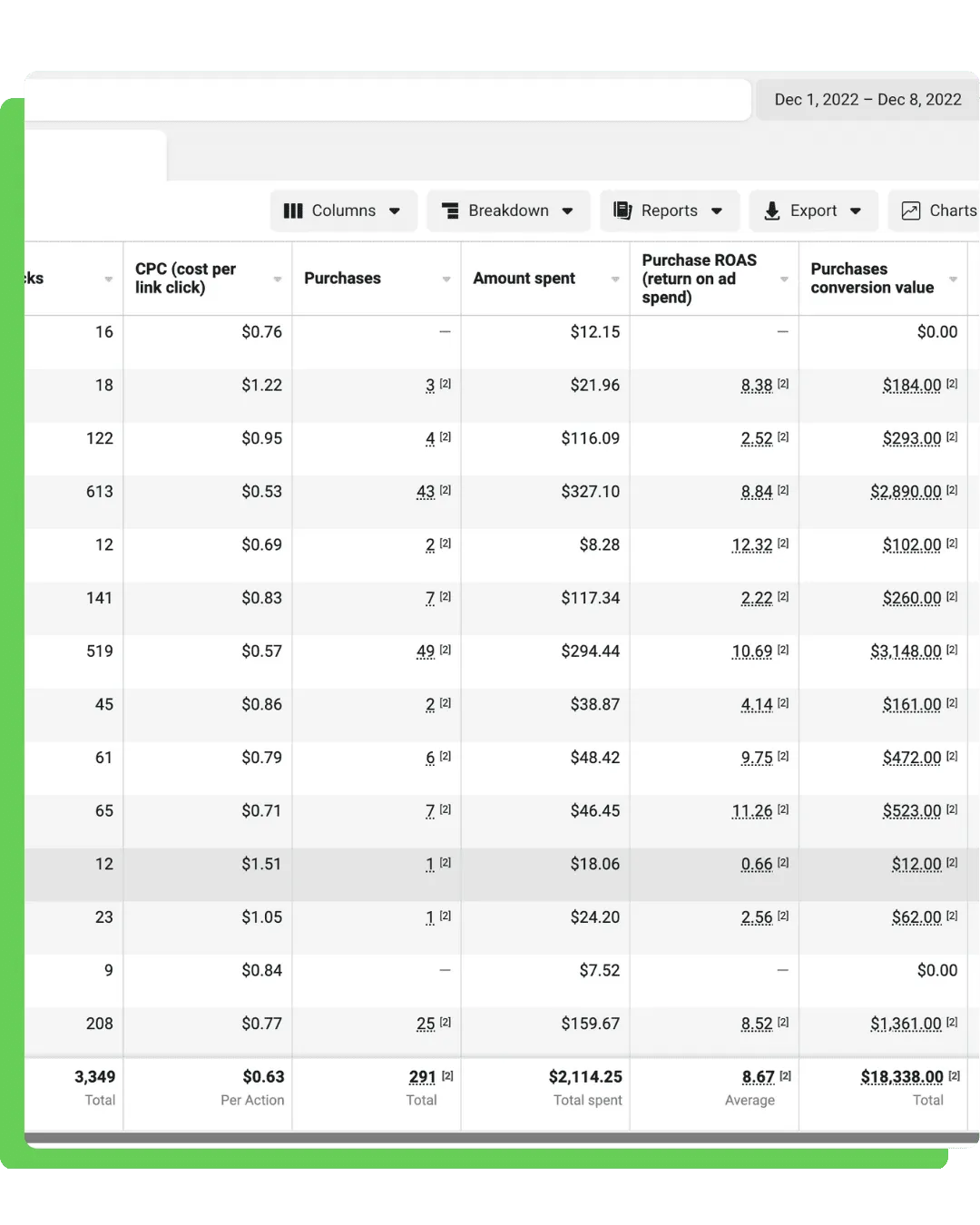The image size is (980, 1225).
Task: Click the 0.66 ROAS value
Action: point(757,865)
